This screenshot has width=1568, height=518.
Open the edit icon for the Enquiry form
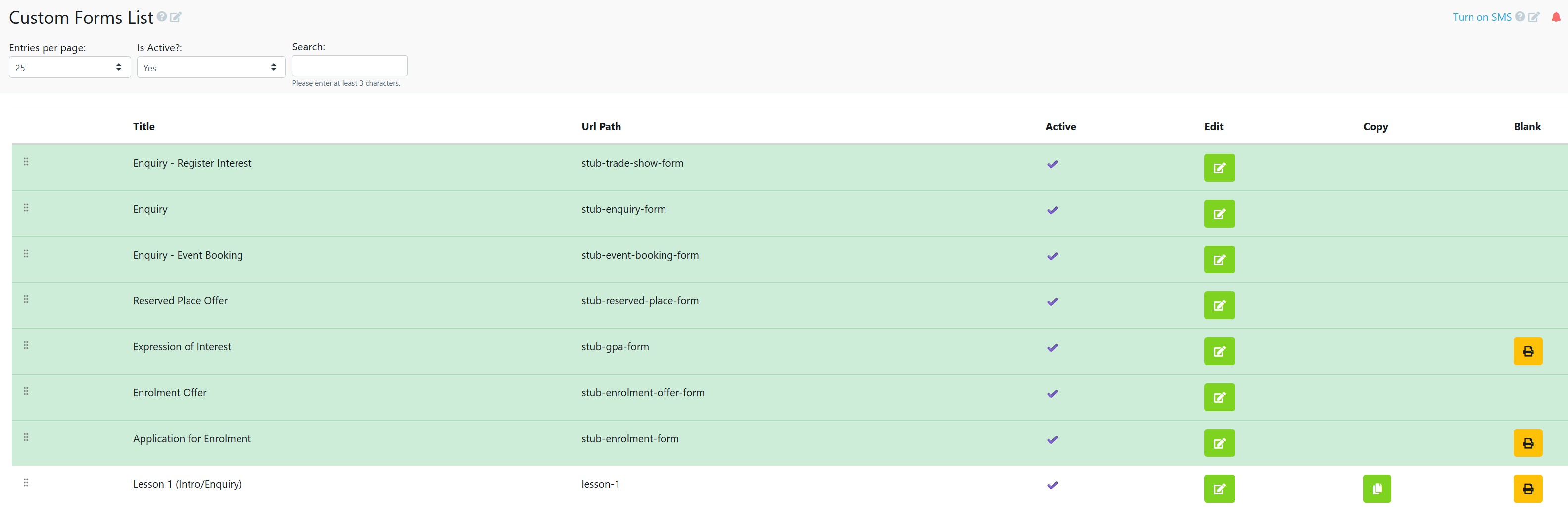1219,214
